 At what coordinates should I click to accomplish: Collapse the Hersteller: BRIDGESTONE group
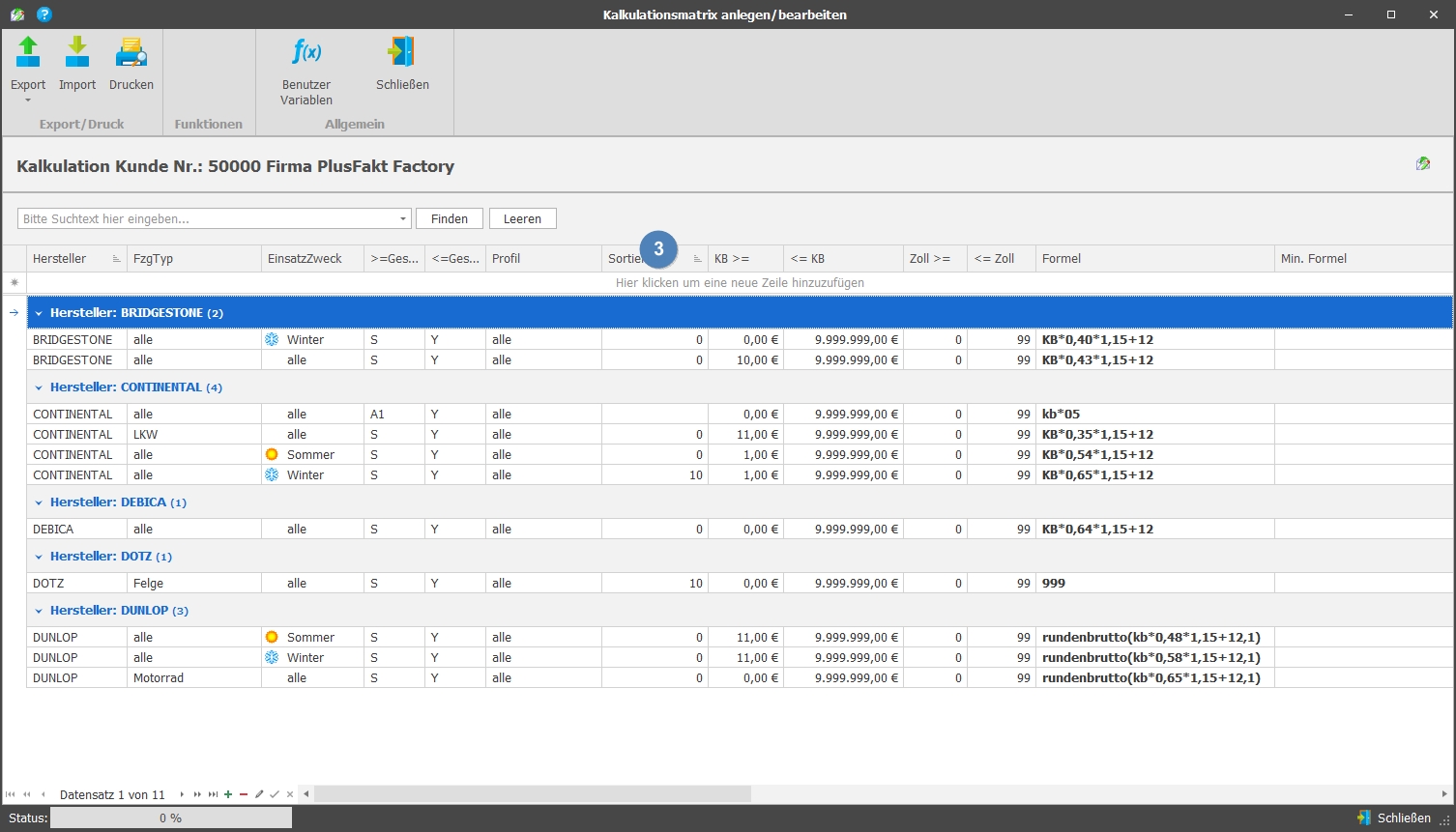tap(39, 313)
